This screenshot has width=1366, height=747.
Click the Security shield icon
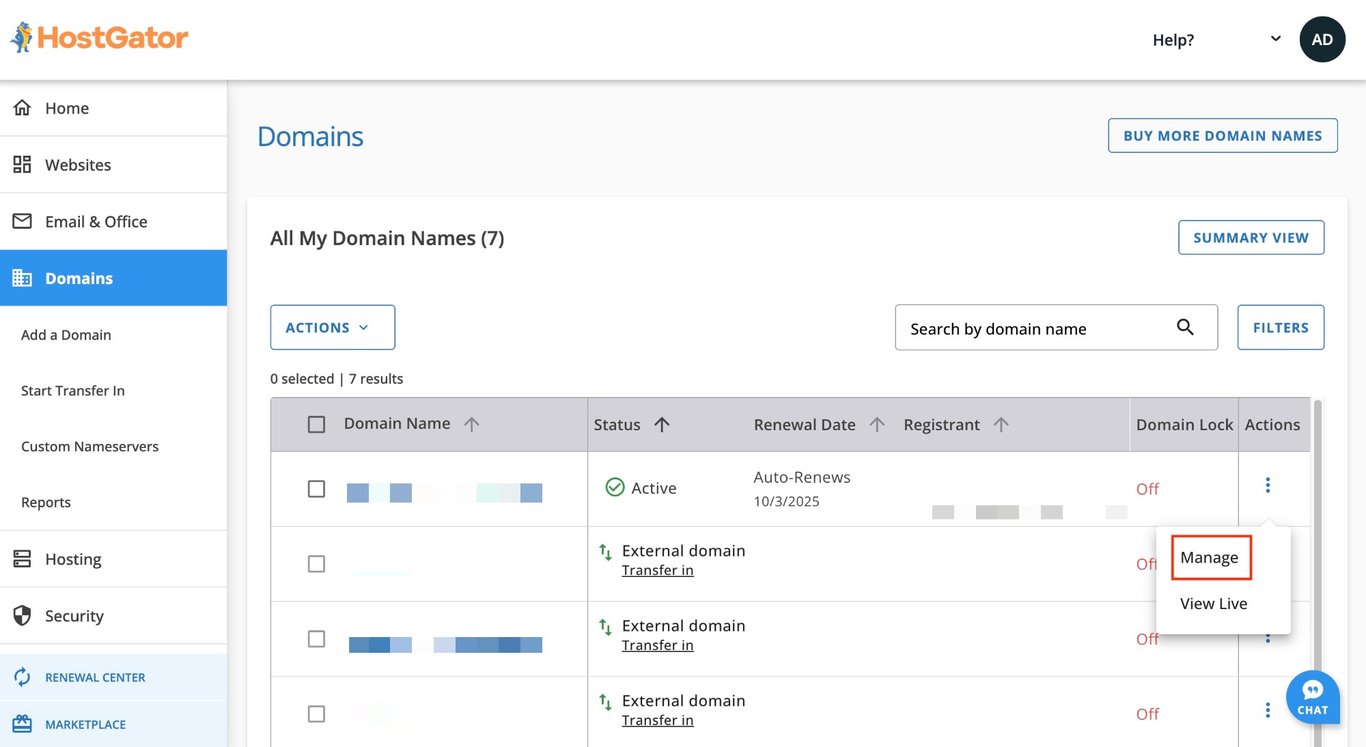pos(22,616)
